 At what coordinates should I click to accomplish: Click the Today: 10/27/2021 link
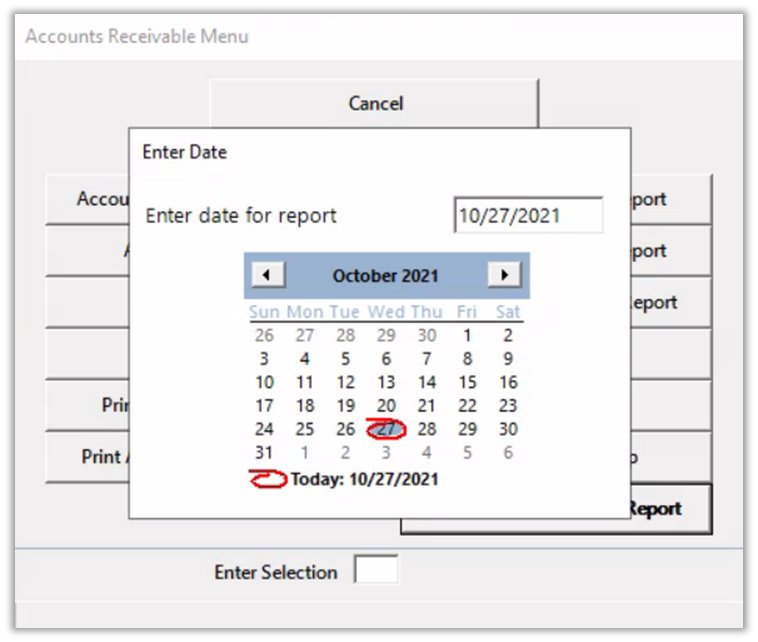coord(364,479)
